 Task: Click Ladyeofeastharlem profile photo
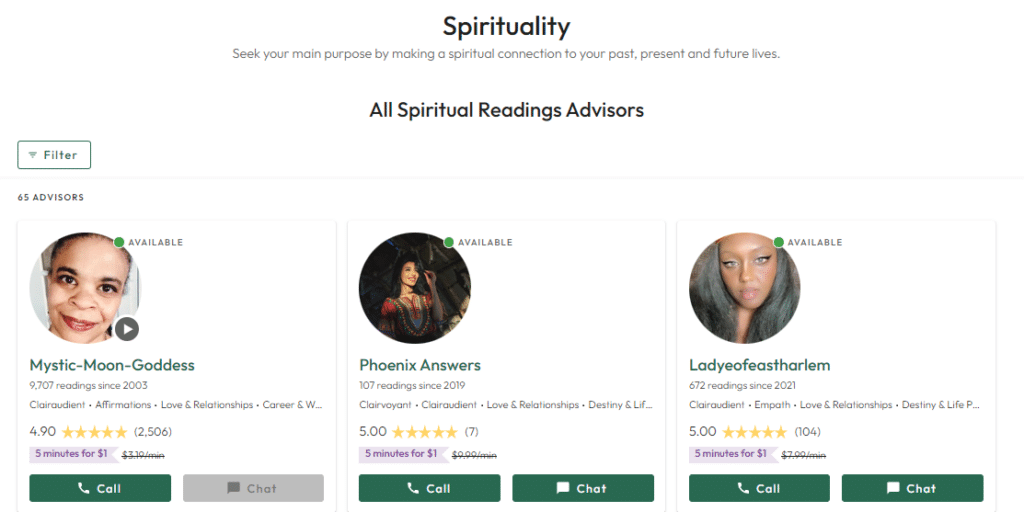(744, 288)
